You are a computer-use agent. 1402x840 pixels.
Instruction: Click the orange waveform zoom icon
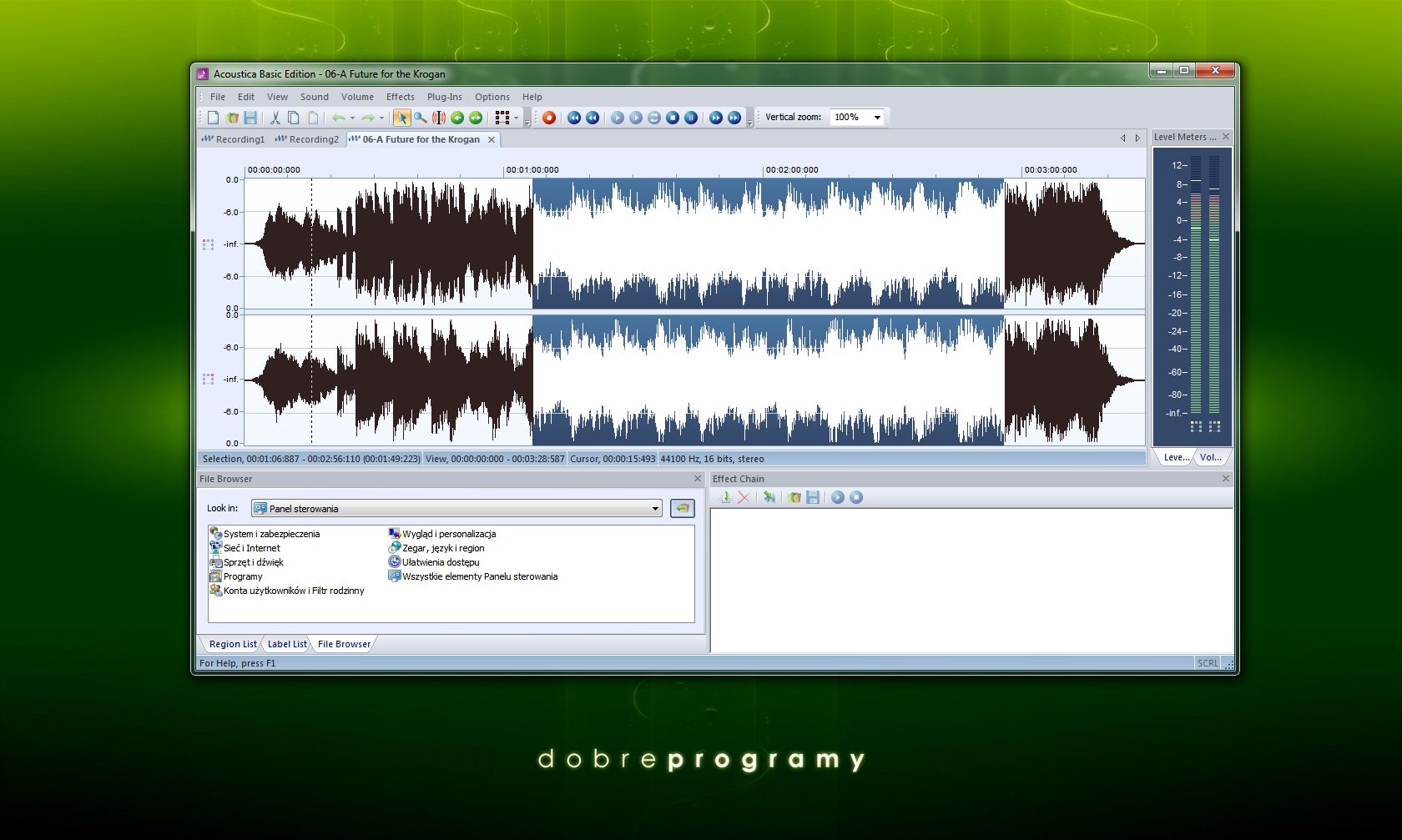(438, 118)
